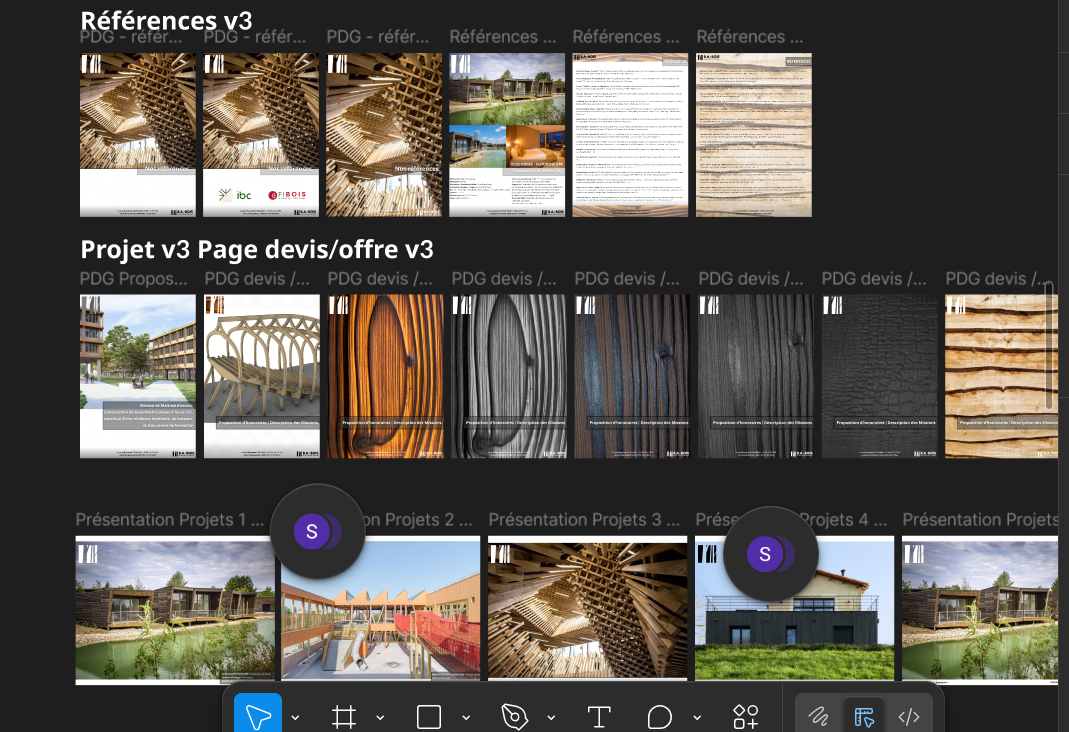Select the Pen tool
This screenshot has height=732, width=1069.
tap(514, 716)
